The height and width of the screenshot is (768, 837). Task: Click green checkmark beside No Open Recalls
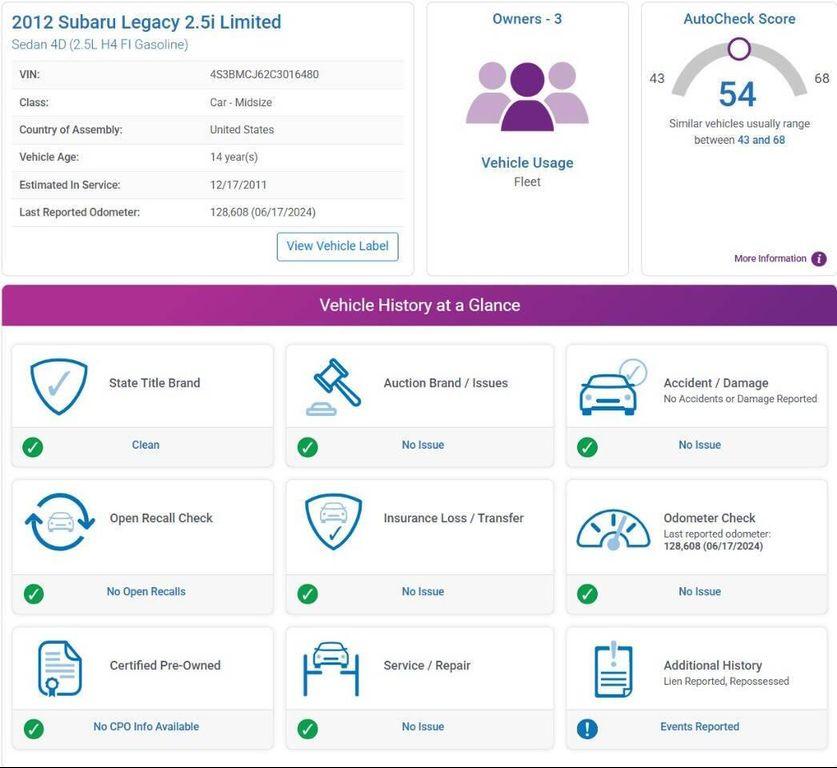point(34,593)
